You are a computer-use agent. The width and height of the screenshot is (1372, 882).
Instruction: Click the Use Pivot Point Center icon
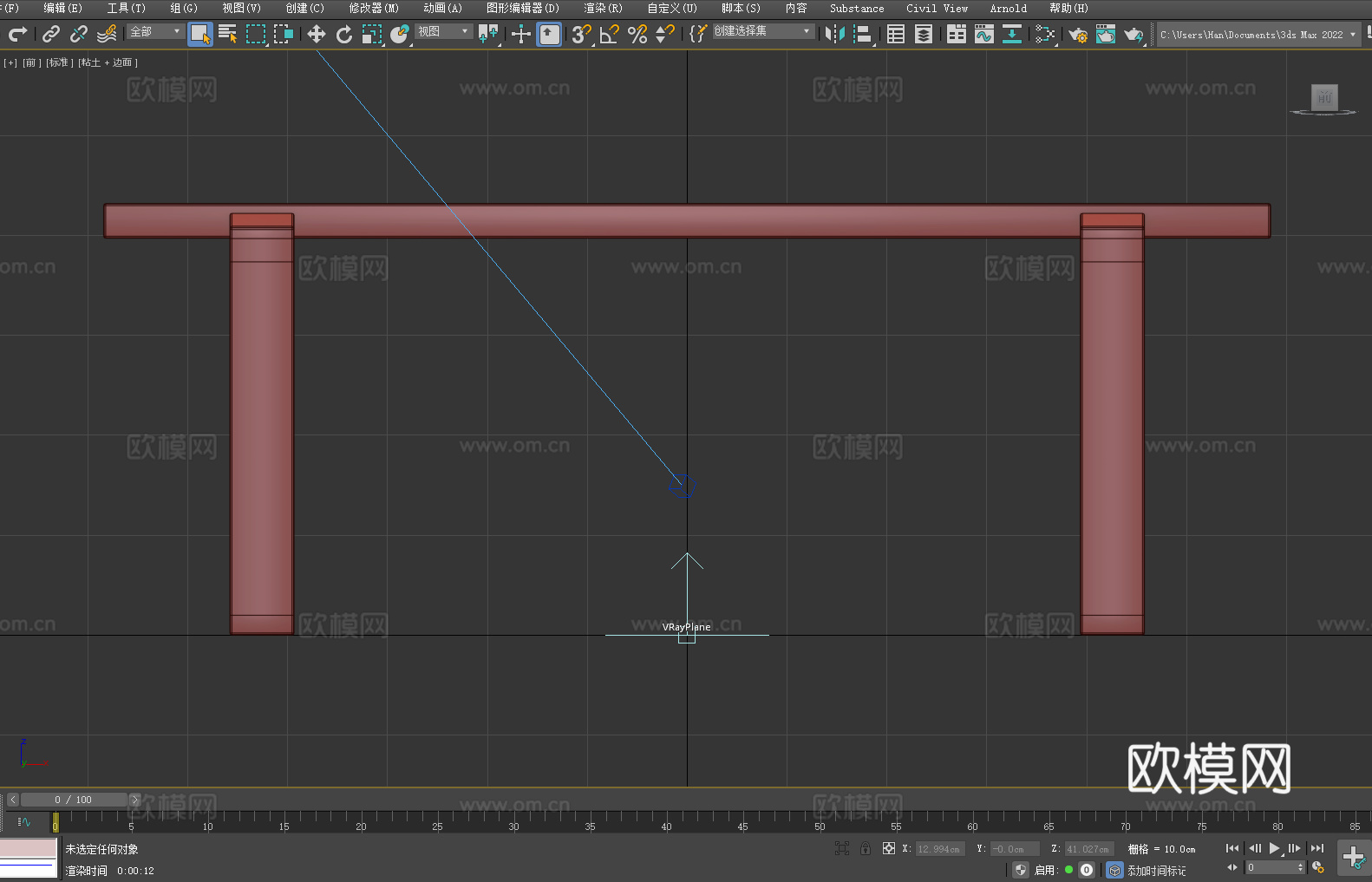pos(488,34)
